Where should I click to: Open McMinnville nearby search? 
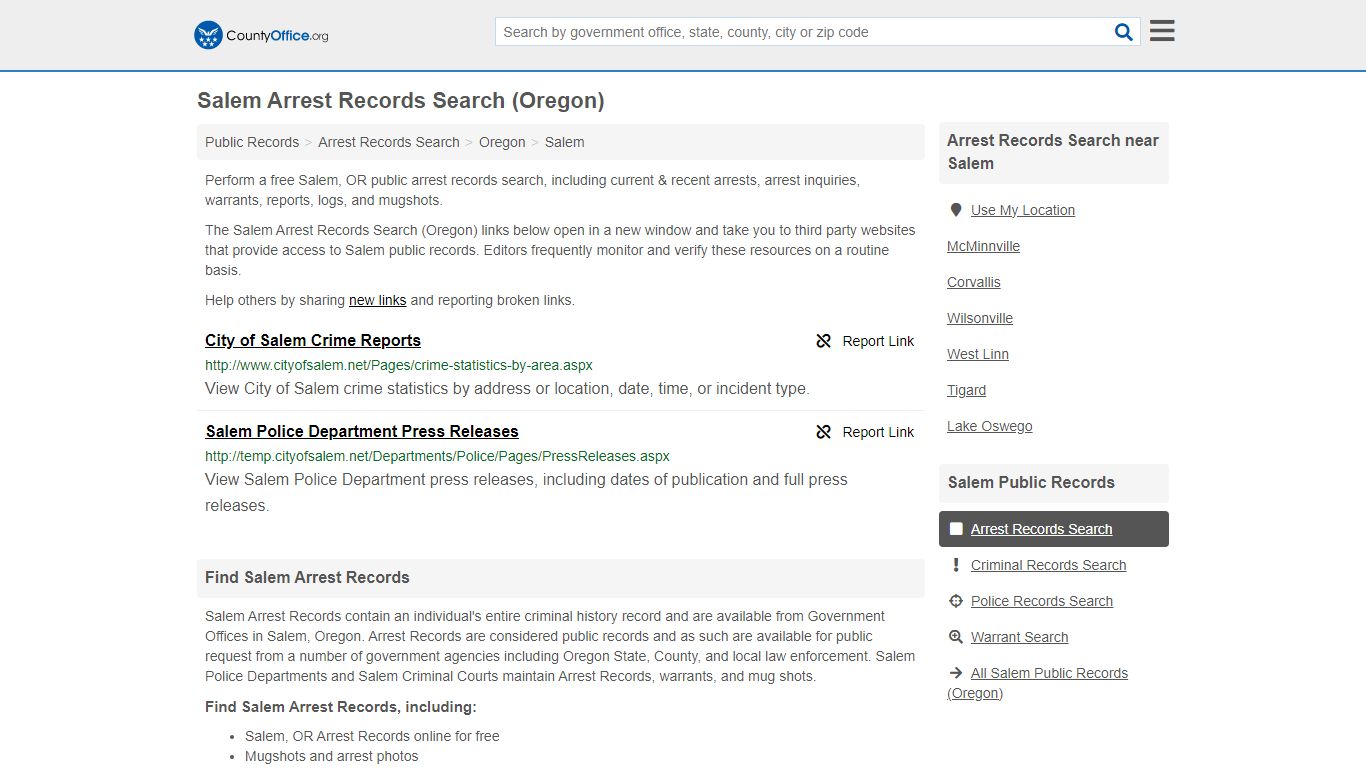(x=984, y=246)
